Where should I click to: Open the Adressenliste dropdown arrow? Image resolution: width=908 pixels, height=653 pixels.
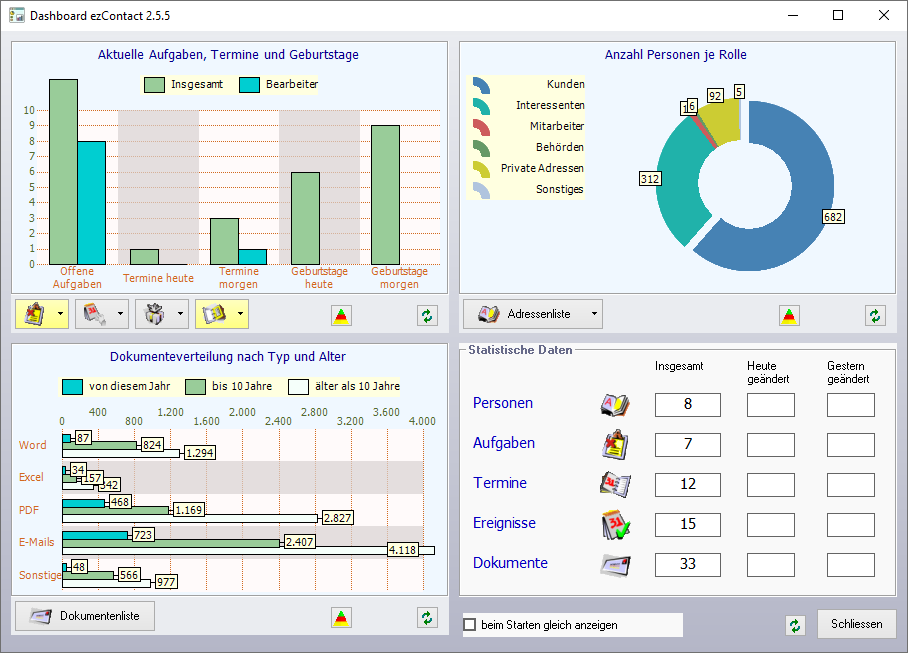595,314
